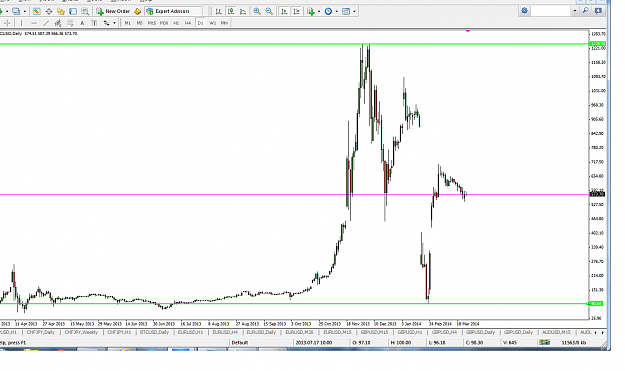
Task: Switch chart to M15 timeframe
Action: tap(151, 23)
